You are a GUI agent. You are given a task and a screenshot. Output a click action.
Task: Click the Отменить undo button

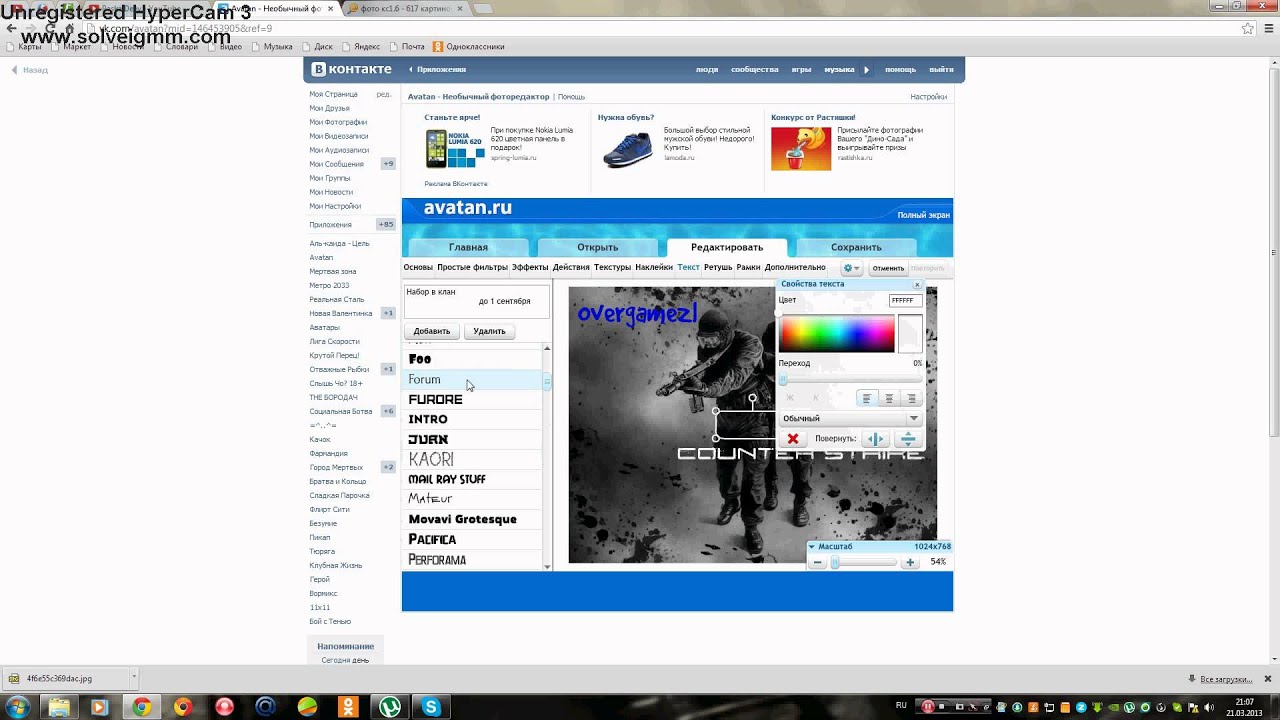[x=888, y=268]
